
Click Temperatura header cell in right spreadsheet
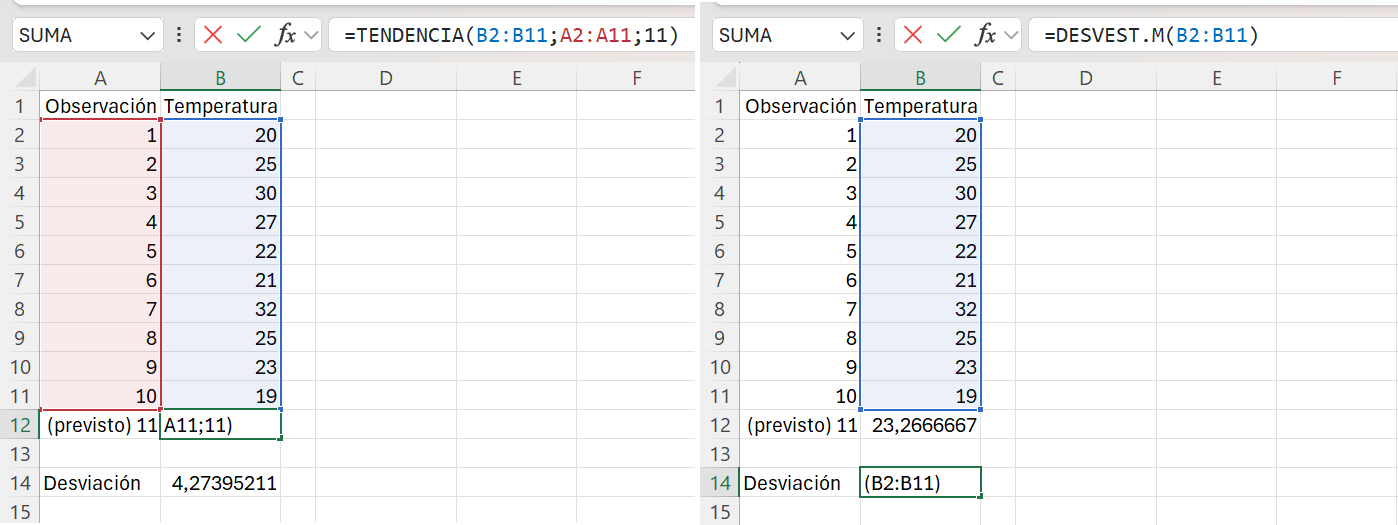920,106
